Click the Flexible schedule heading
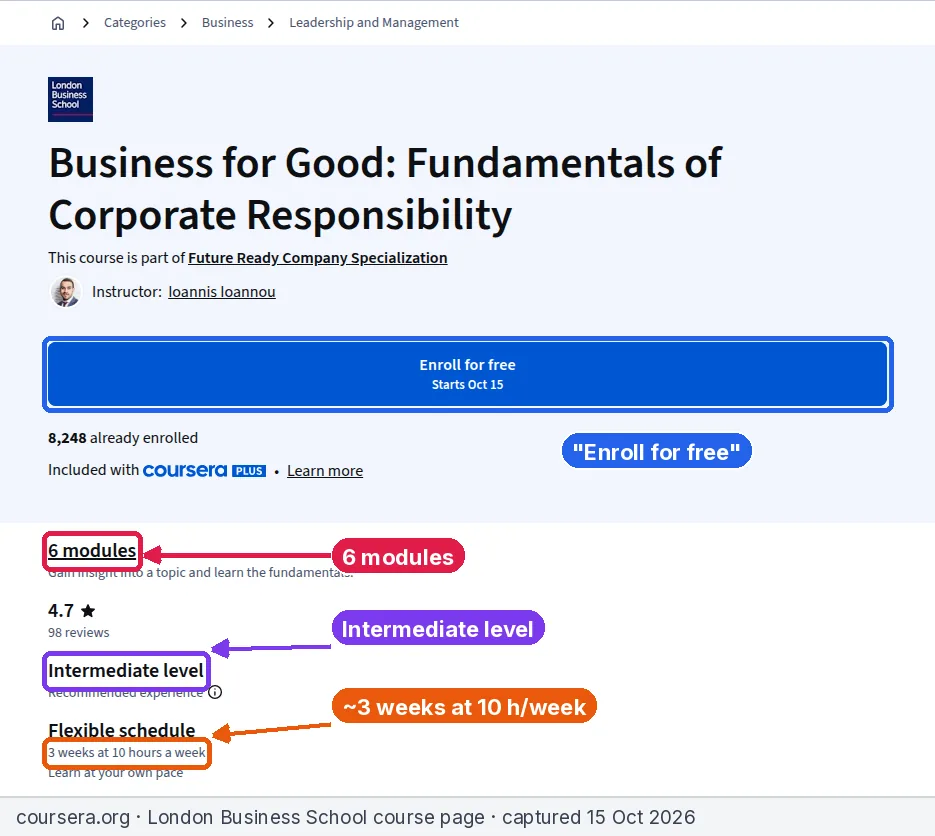935x836 pixels. 122,730
